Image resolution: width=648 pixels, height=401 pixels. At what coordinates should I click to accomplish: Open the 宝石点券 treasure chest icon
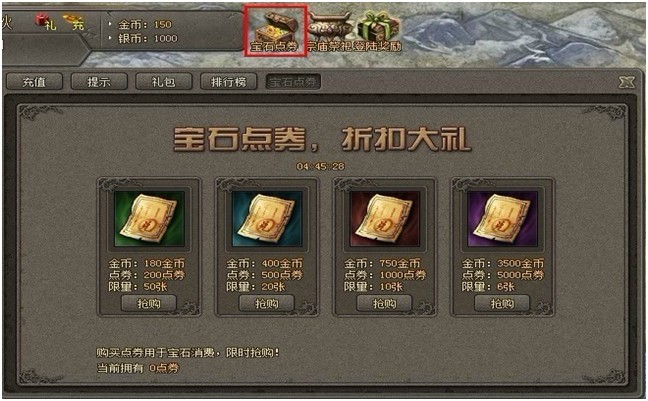tap(275, 31)
